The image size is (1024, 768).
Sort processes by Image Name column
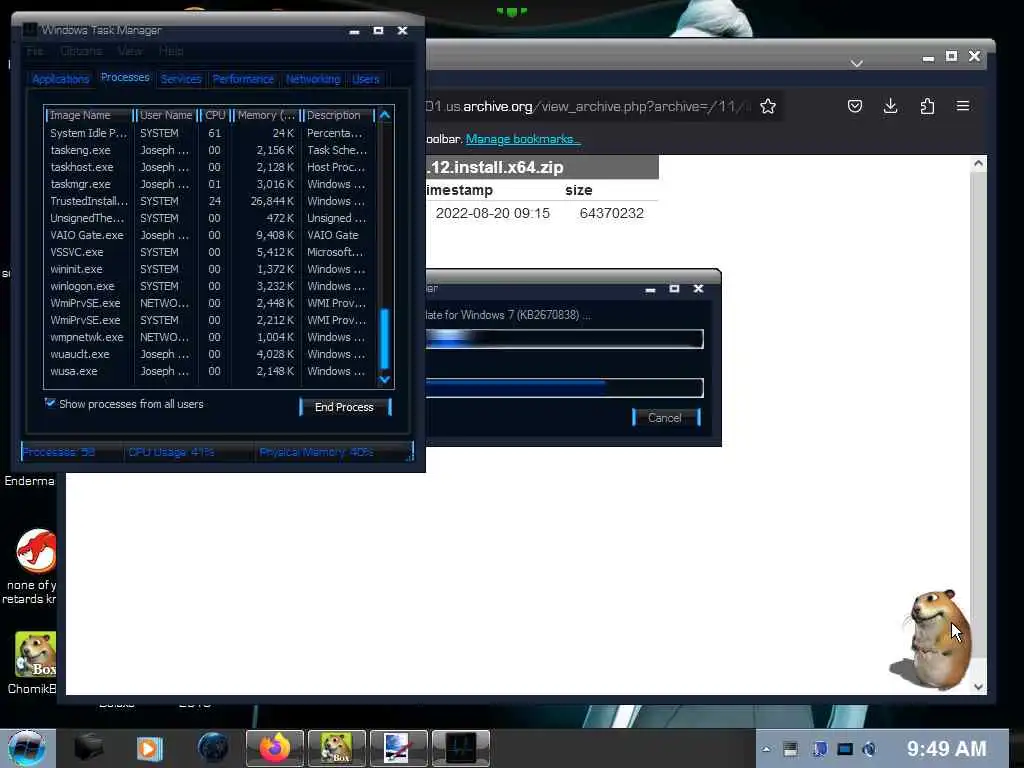tap(89, 115)
